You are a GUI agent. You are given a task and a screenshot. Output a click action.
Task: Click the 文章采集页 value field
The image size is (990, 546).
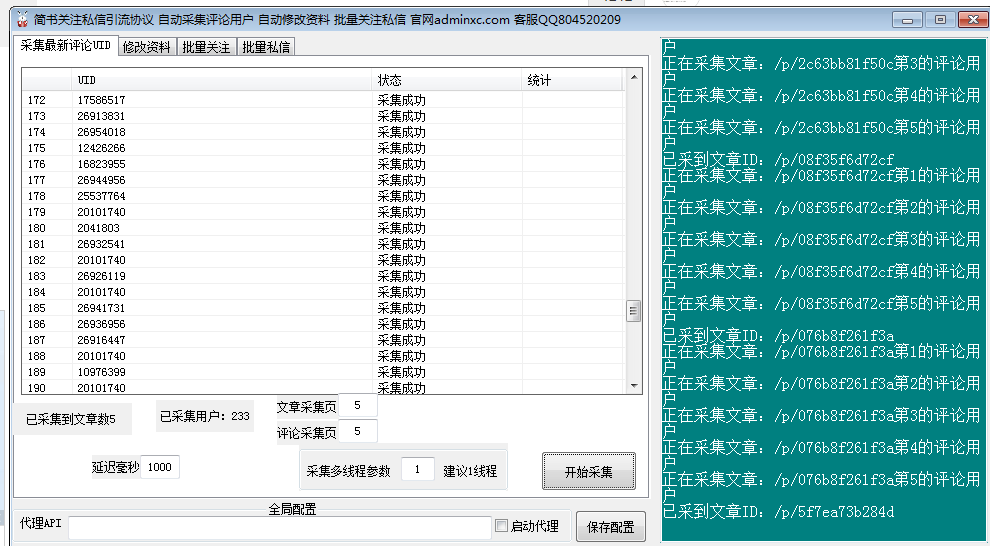tap(357, 405)
